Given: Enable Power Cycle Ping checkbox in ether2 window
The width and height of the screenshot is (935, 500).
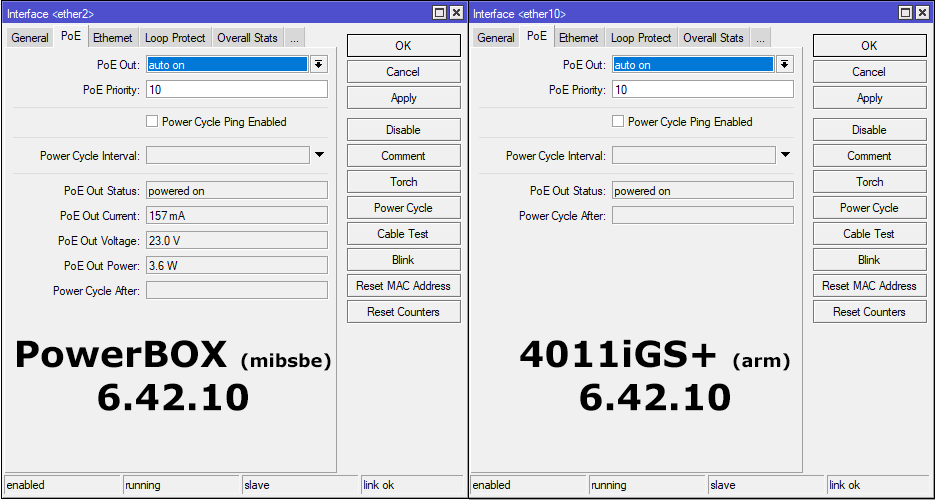Looking at the screenshot, I should pyautogui.click(x=152, y=122).
